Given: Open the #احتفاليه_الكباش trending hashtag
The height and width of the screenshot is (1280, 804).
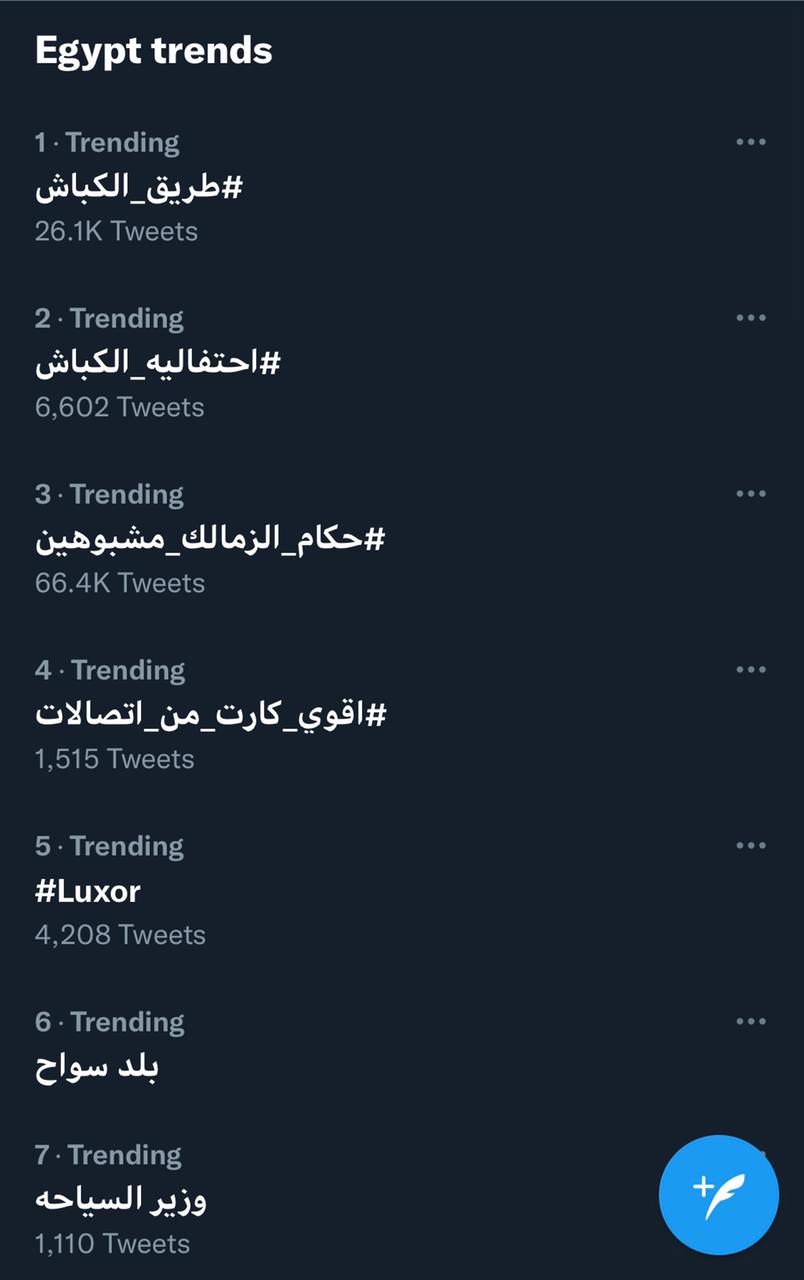Looking at the screenshot, I should coord(157,363).
